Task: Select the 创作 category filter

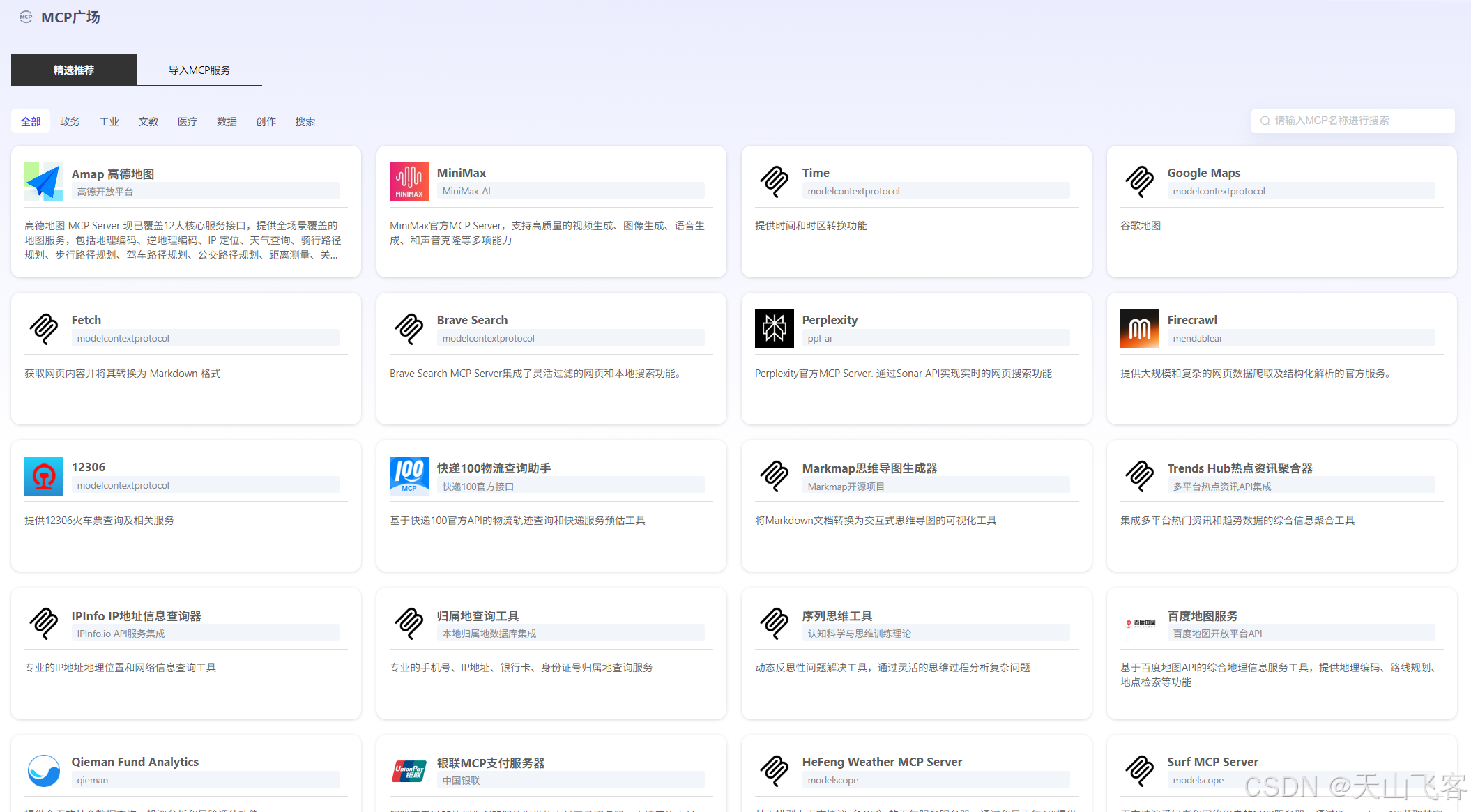Action: tap(266, 121)
